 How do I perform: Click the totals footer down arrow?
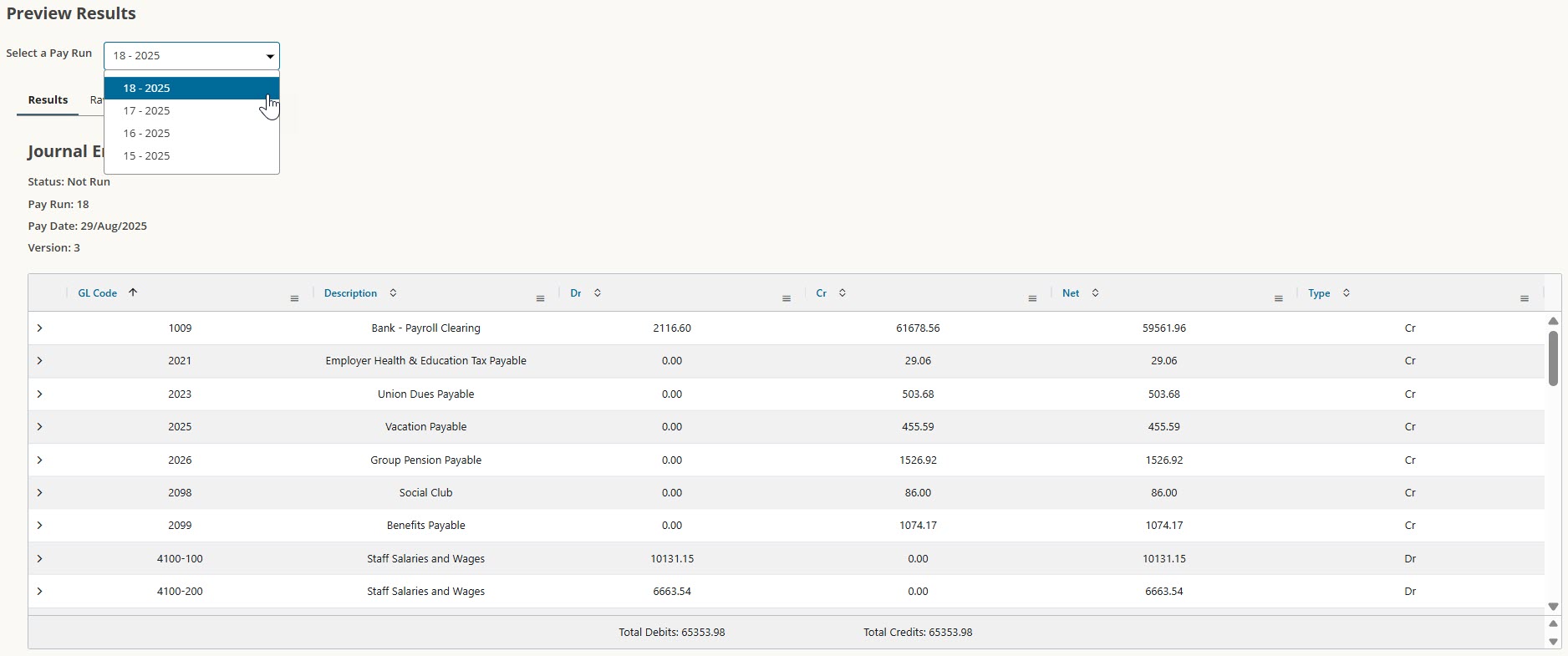pos(1553,642)
